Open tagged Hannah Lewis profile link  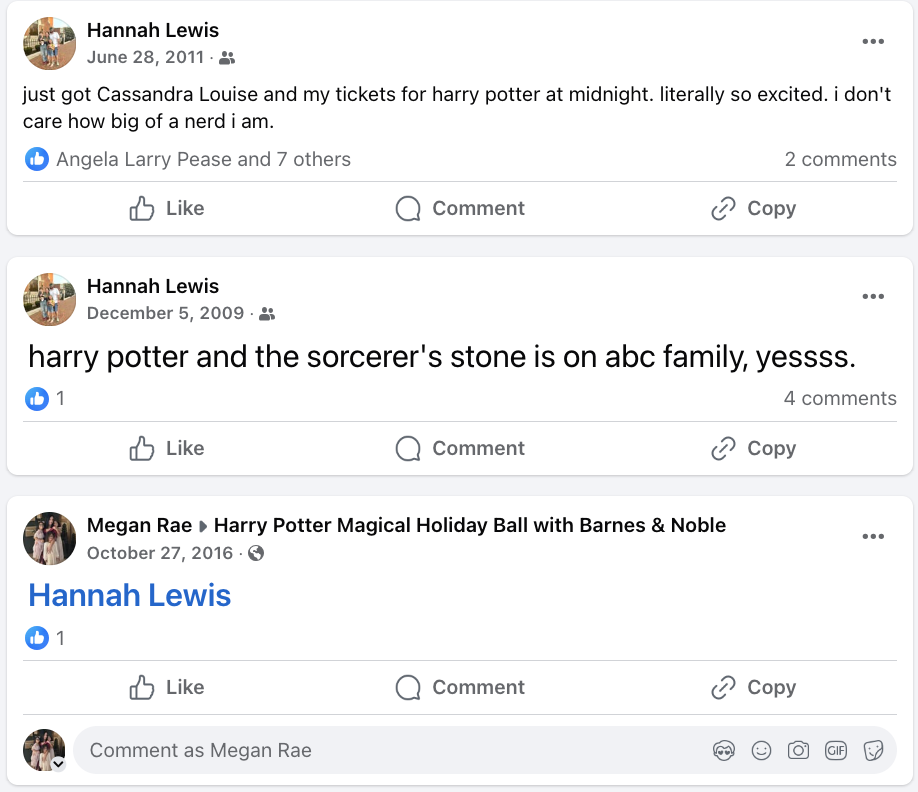point(130,595)
